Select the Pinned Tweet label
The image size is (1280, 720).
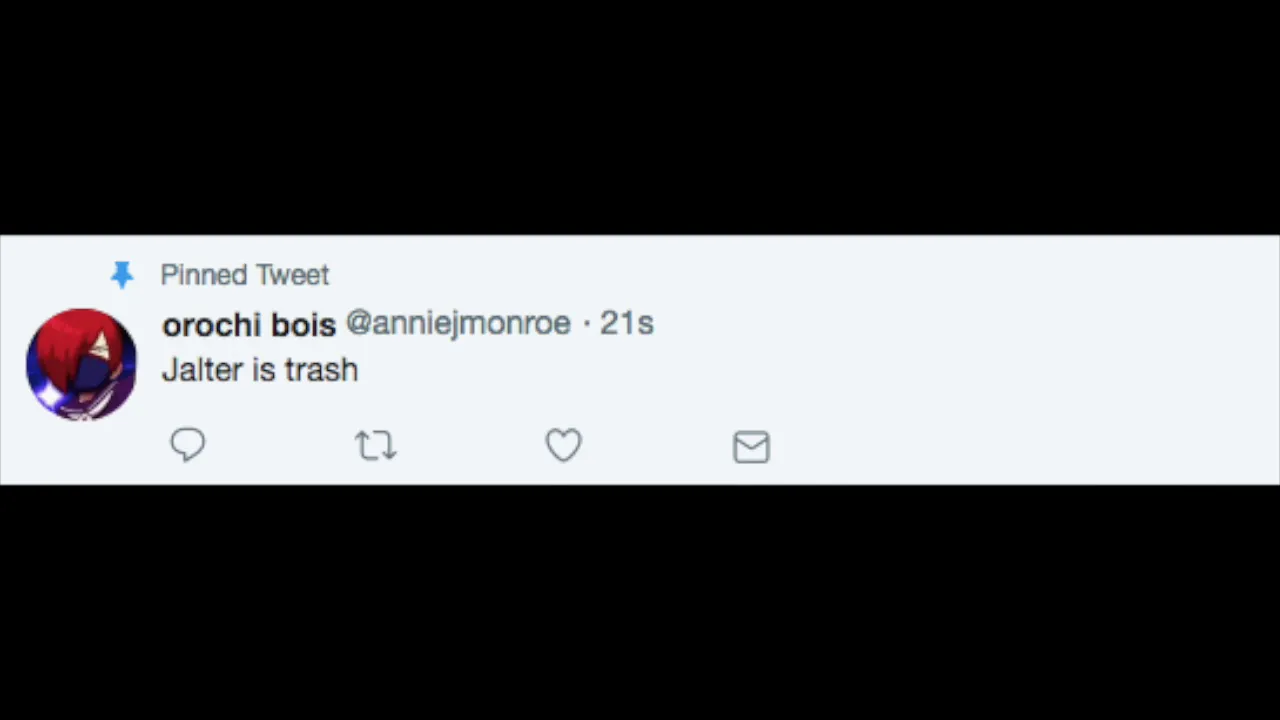coord(245,275)
